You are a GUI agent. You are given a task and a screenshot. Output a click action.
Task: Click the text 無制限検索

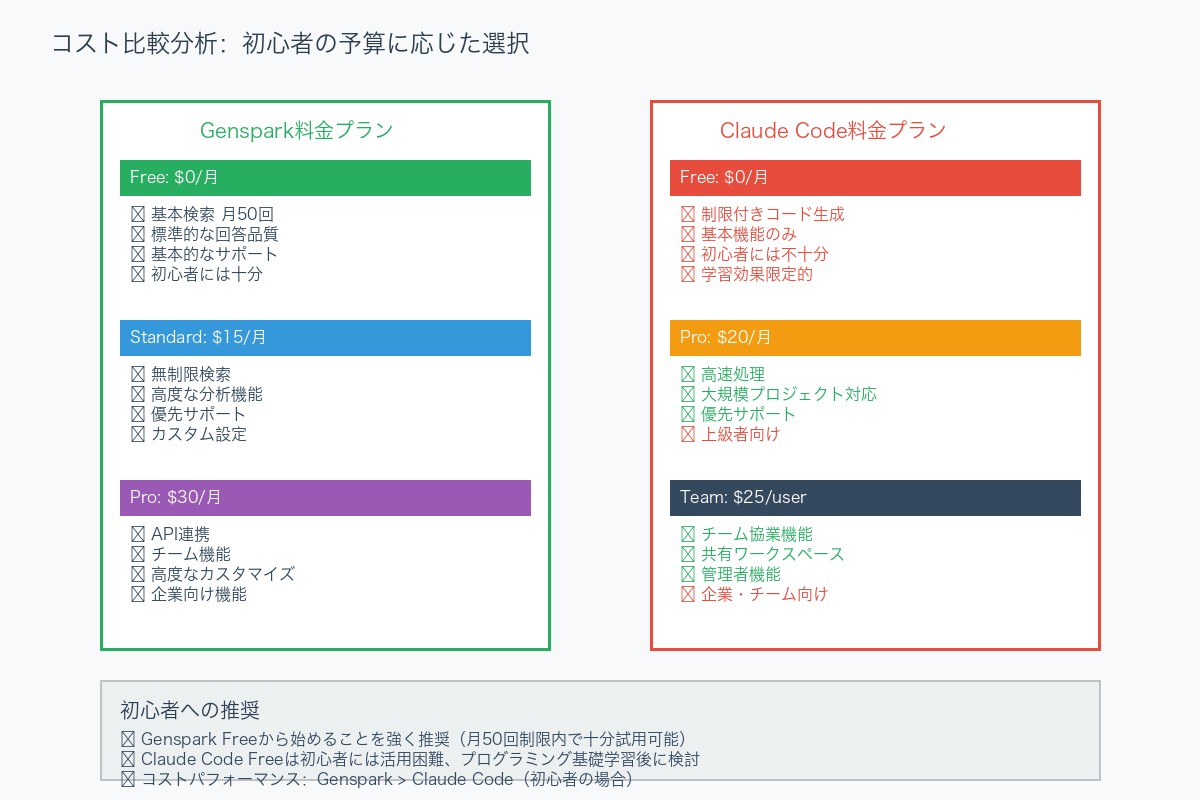(x=191, y=374)
